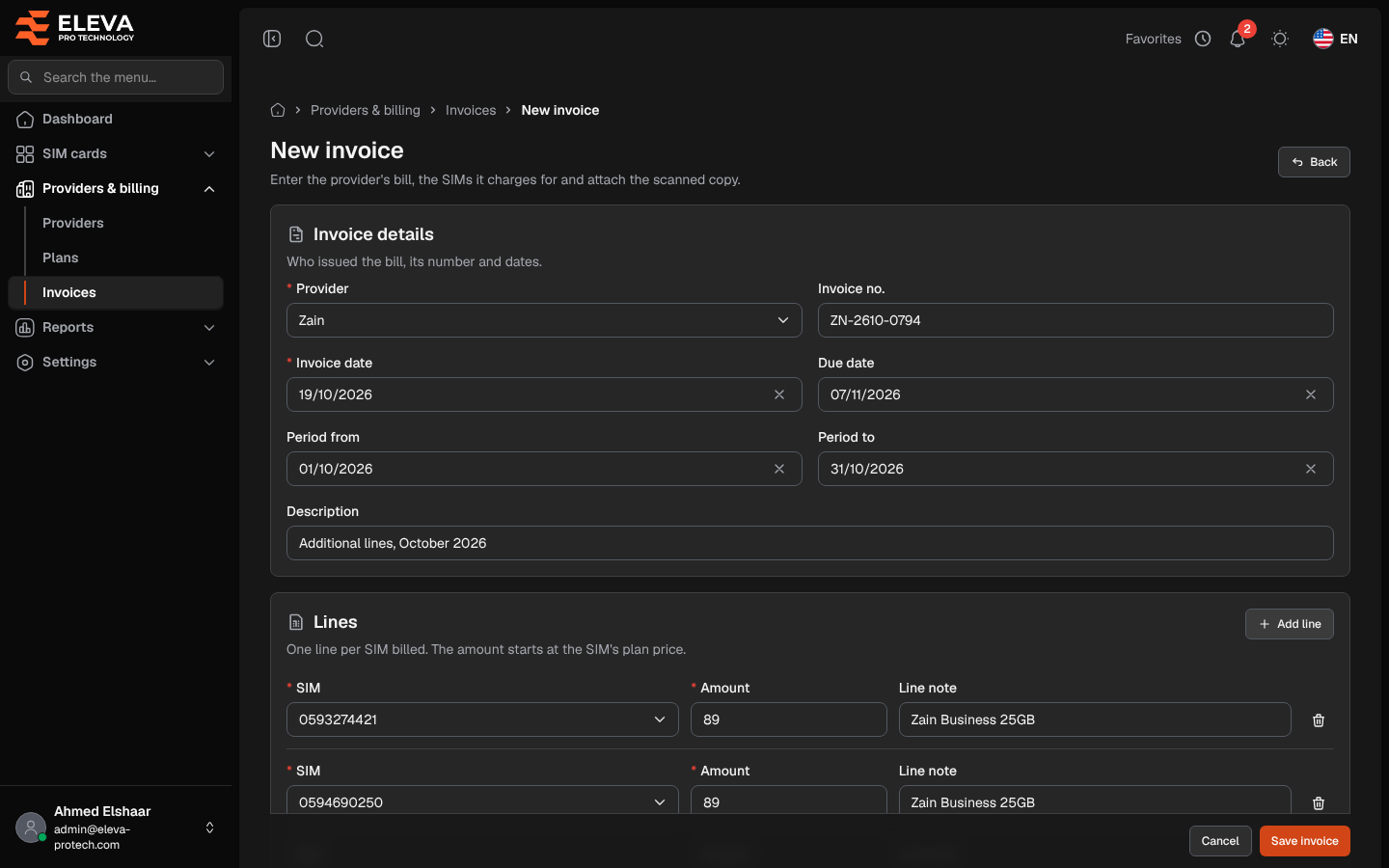
Task: Expand SIM cards menu
Action: [x=116, y=153]
